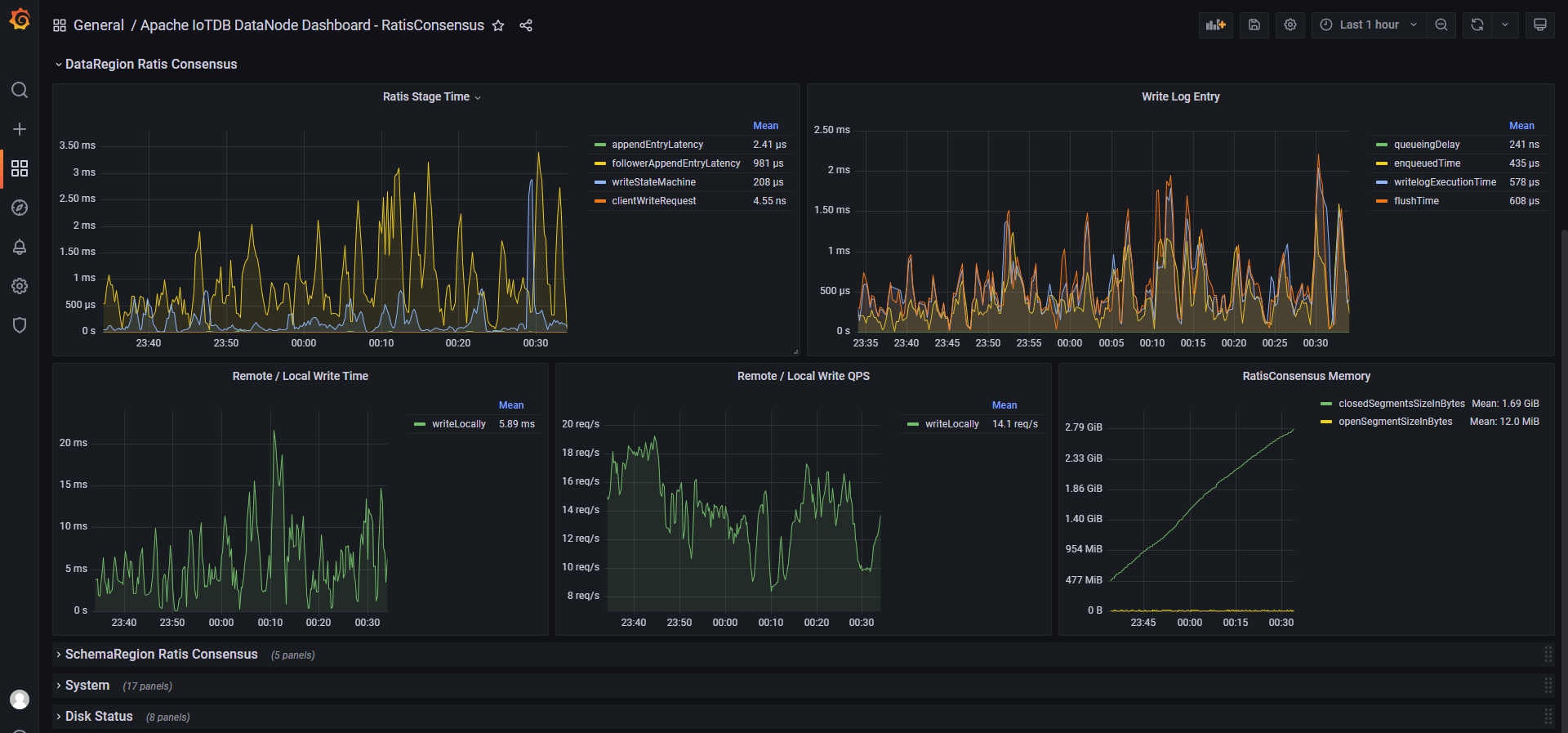Image resolution: width=1568 pixels, height=733 pixels.
Task: Open Explore compass in sidebar
Action: tap(20, 208)
